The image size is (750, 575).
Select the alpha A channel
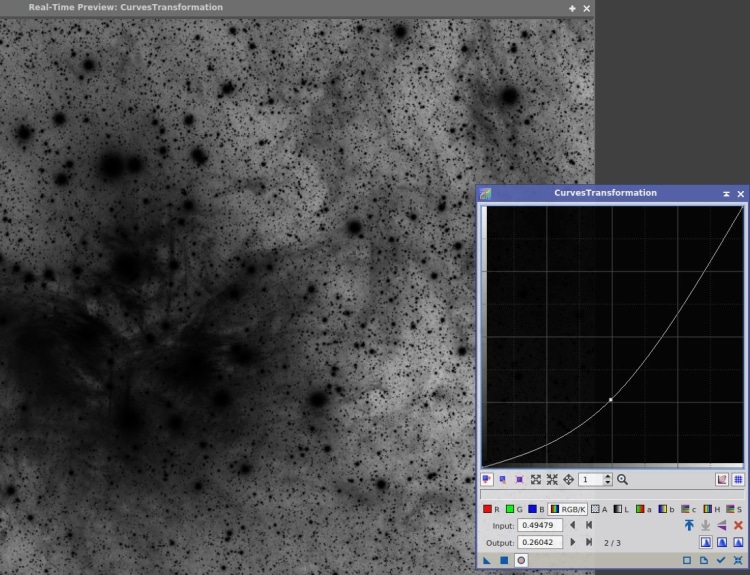click(x=599, y=509)
